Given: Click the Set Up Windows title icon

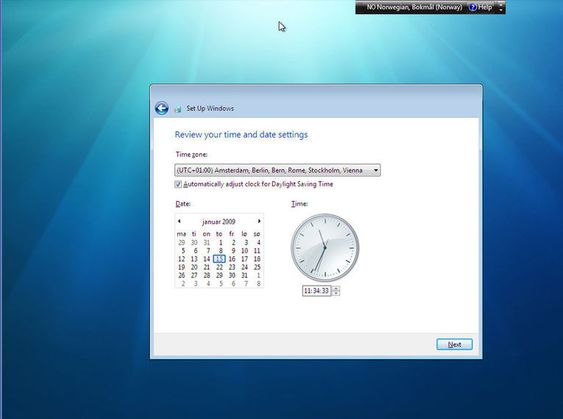Looking at the screenshot, I should pos(178,109).
